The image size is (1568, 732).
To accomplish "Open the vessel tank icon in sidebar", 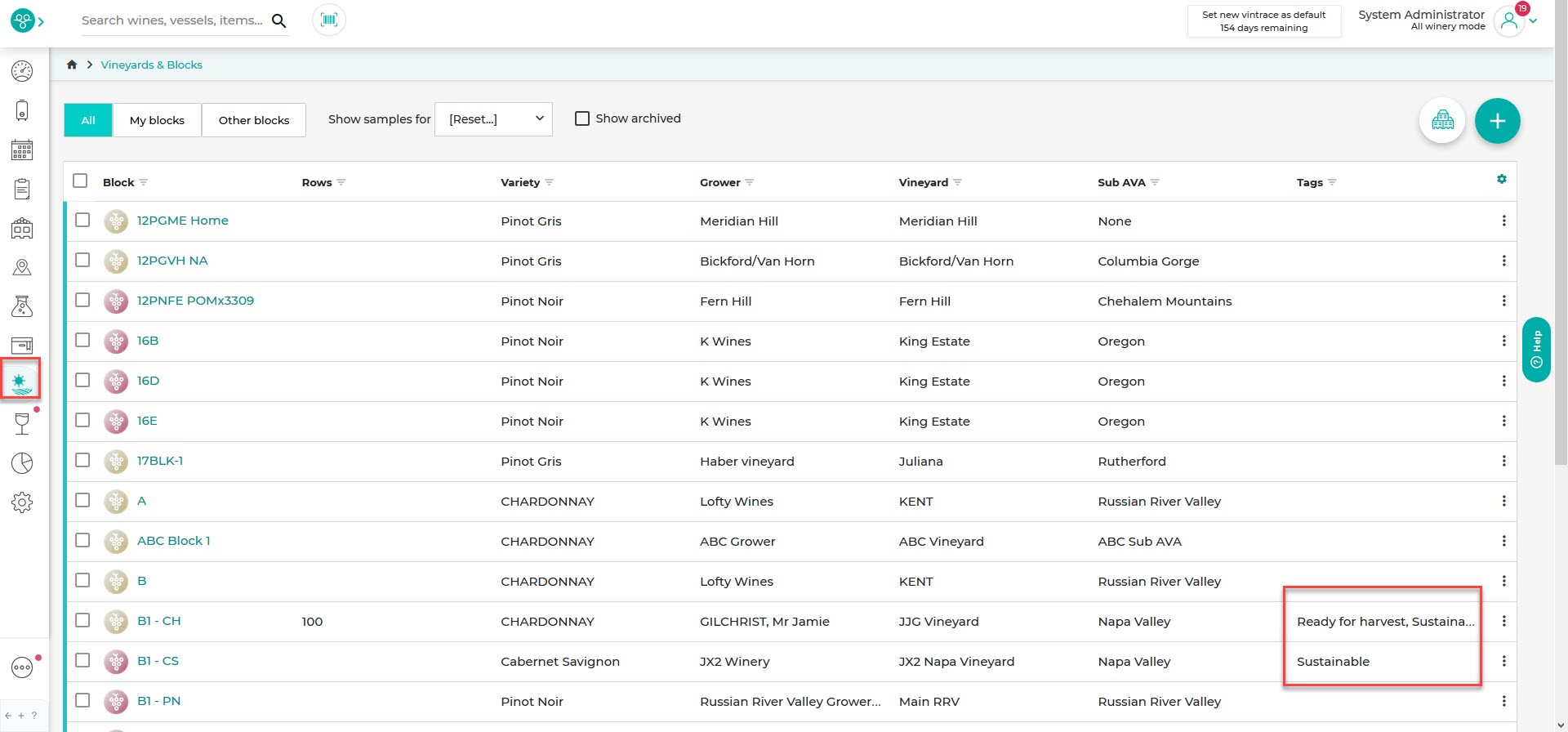I will pos(22,110).
